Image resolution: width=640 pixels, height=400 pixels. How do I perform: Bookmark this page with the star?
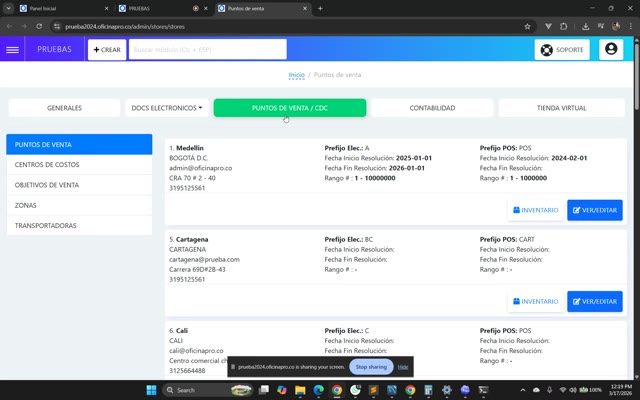pyautogui.click(x=527, y=27)
